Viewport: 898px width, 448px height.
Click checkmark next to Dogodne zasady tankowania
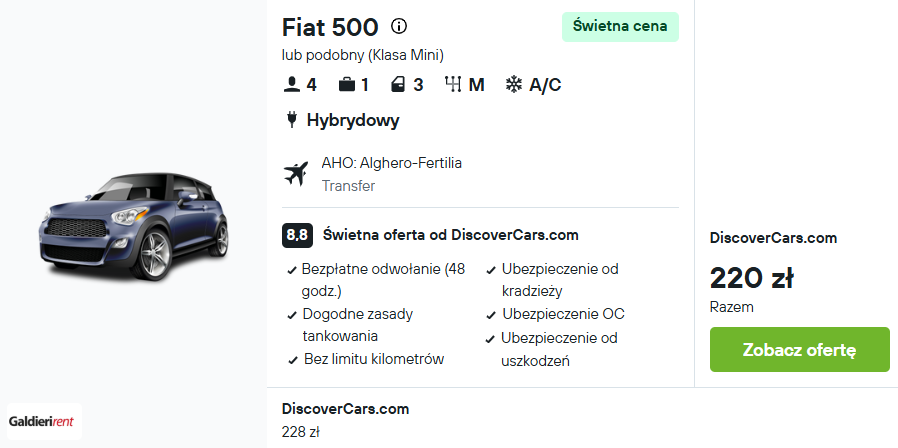pos(292,316)
